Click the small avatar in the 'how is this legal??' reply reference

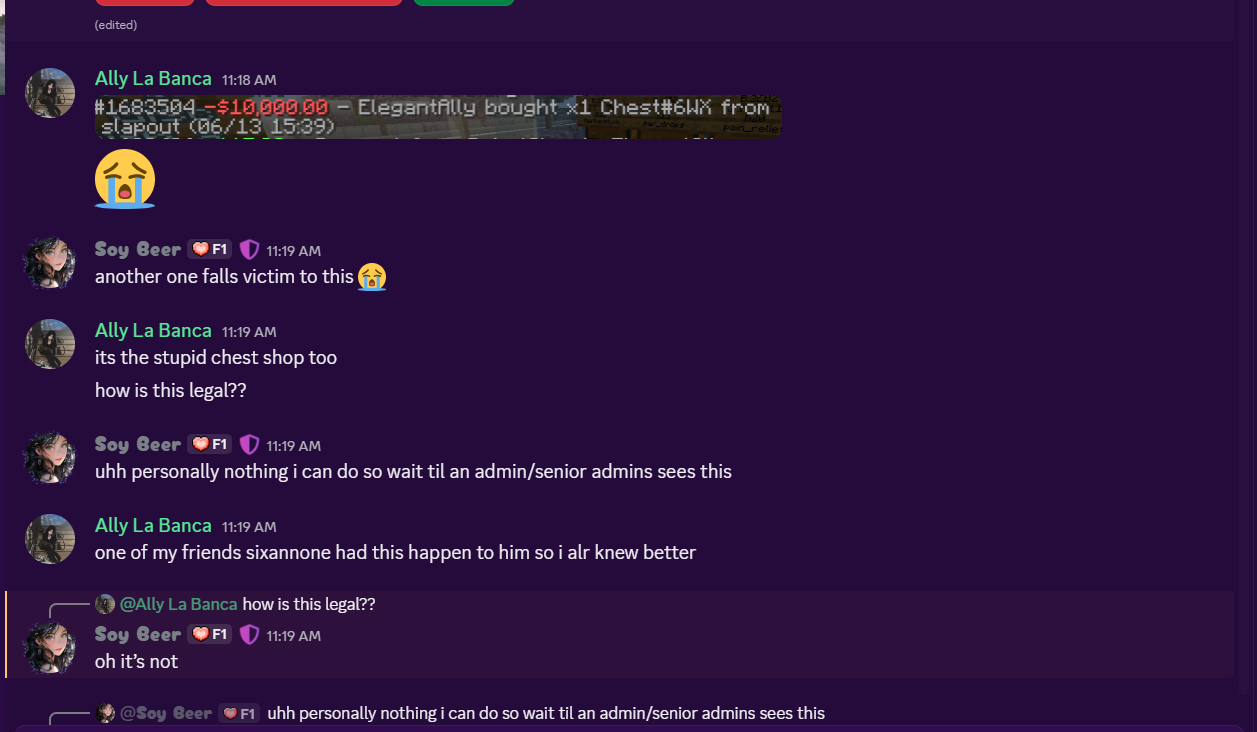(105, 604)
